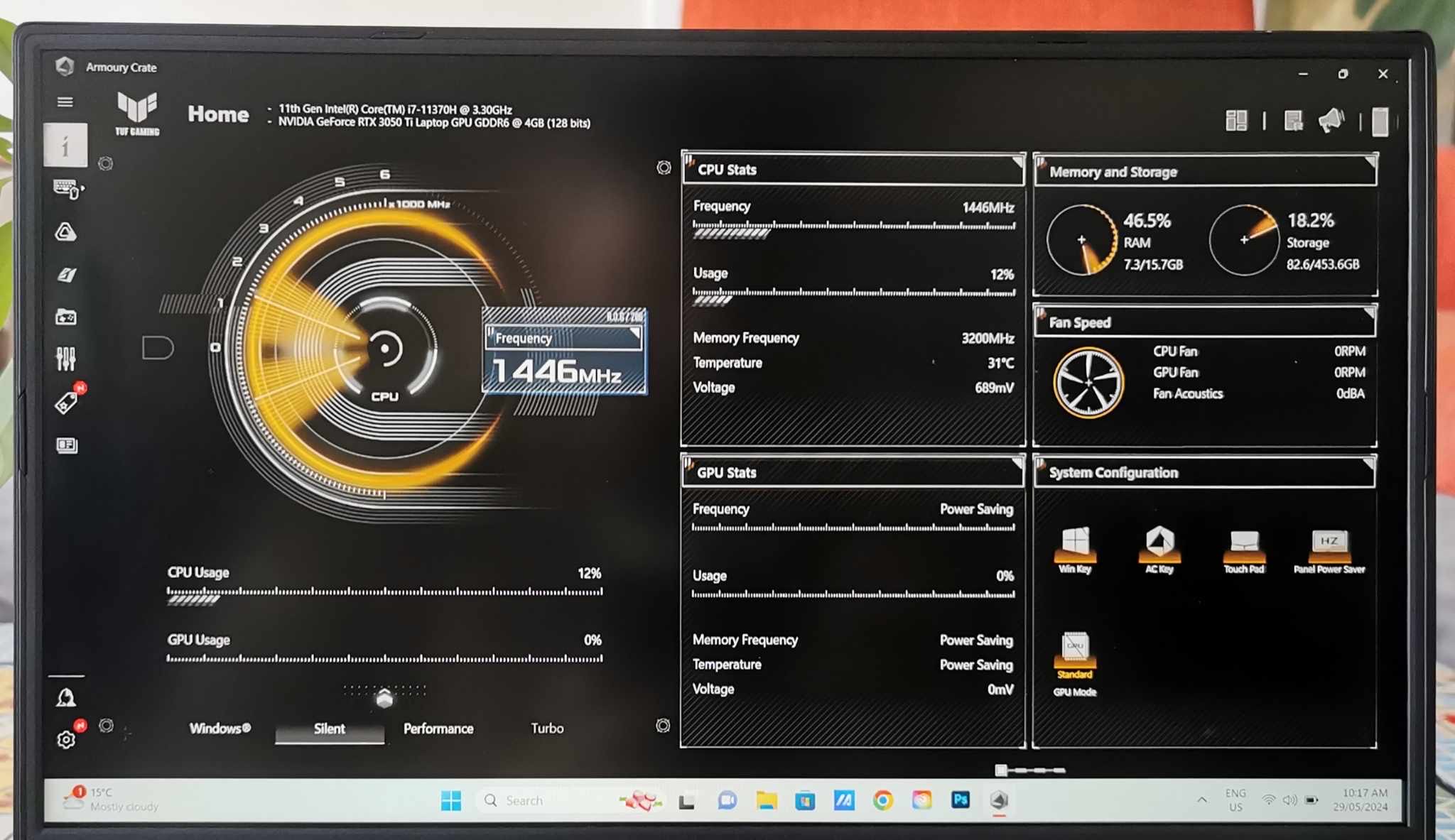Open Google Chrome from the taskbar
This screenshot has height=840, width=1455.
882,801
